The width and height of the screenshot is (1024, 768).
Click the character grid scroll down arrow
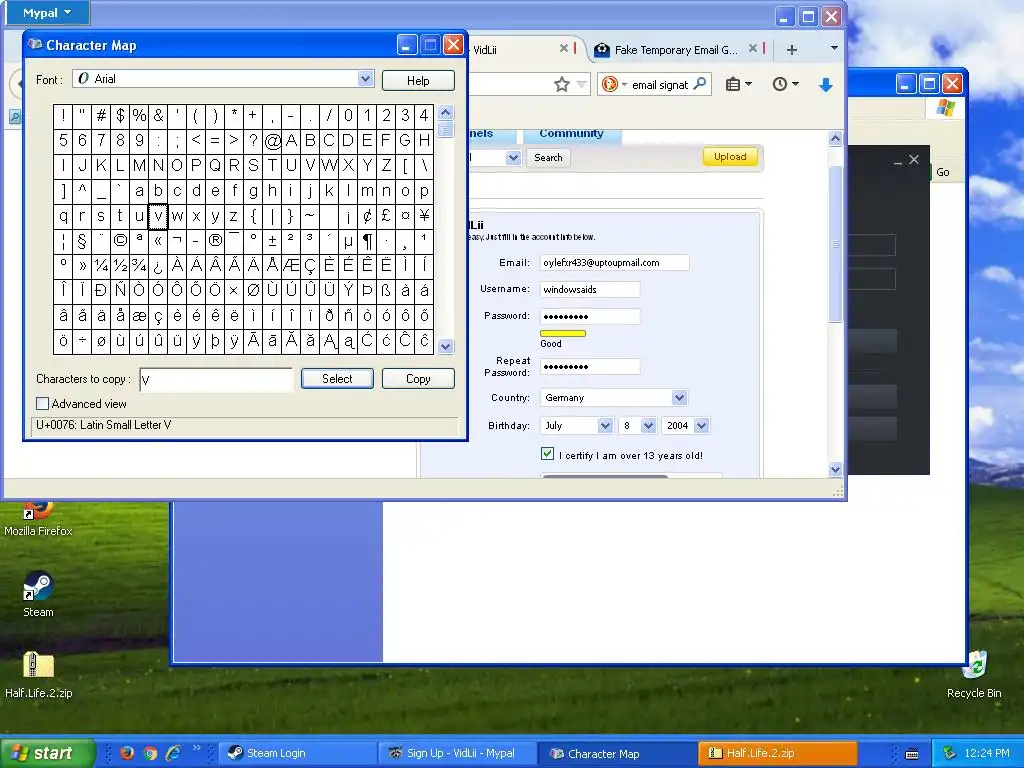click(x=446, y=346)
